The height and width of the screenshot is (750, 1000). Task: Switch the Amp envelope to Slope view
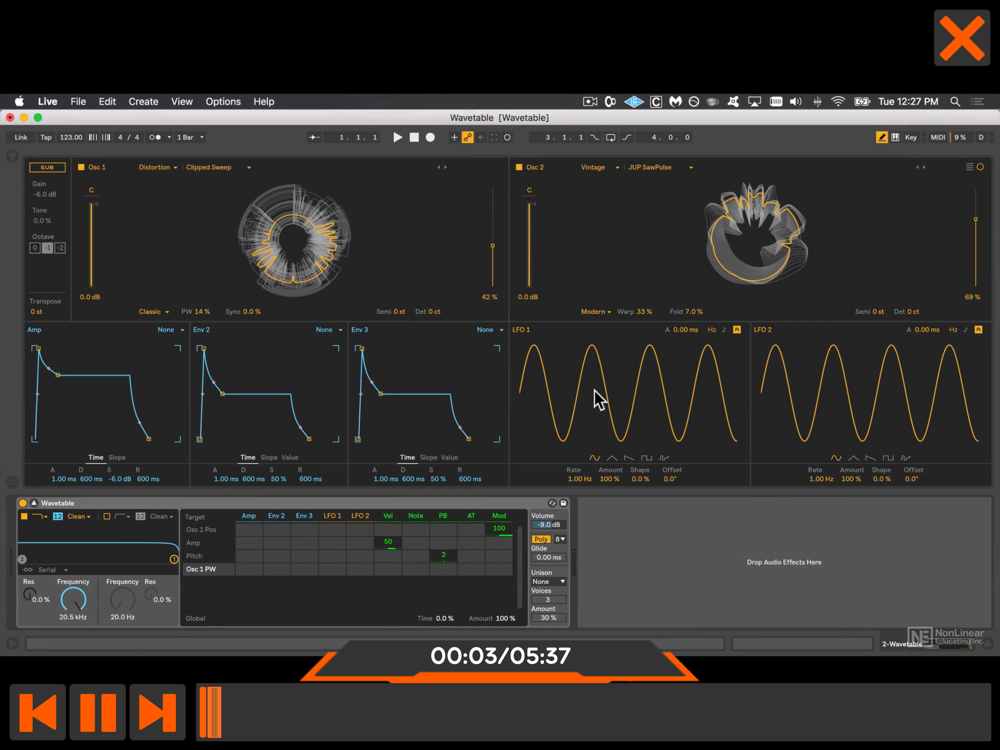click(117, 457)
